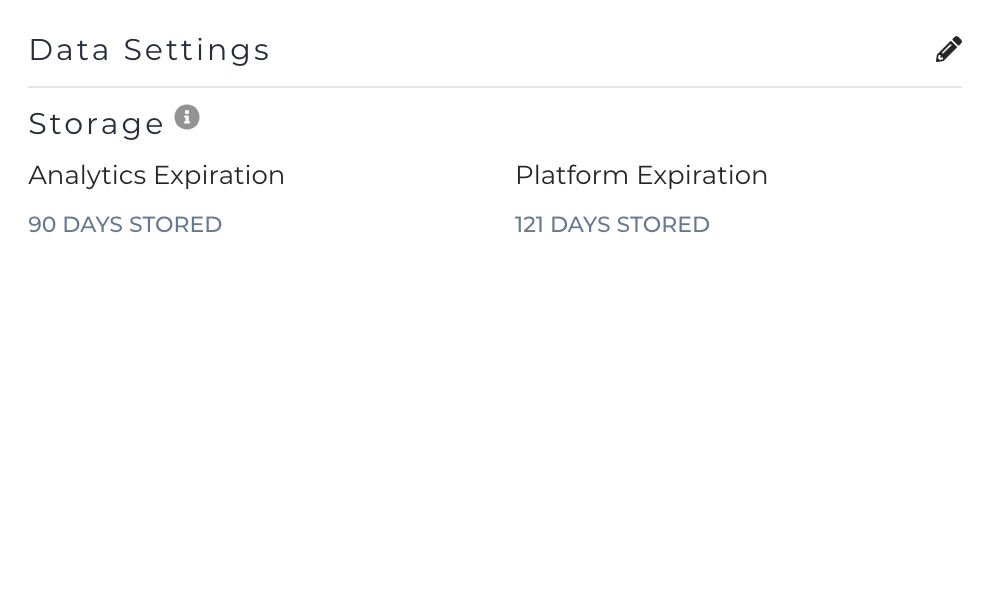The width and height of the screenshot is (1002, 592).
Task: Choose the analytics stored-days text
Action: click(125, 224)
